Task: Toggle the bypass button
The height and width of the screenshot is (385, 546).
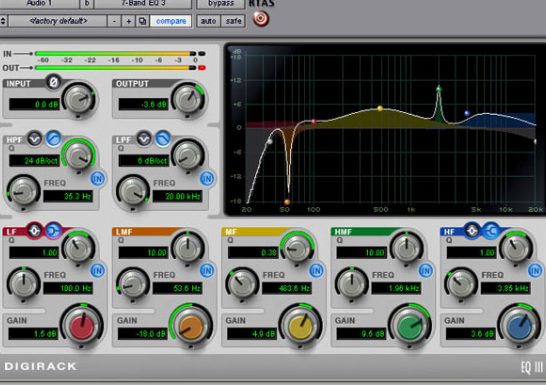Action: 221,3
